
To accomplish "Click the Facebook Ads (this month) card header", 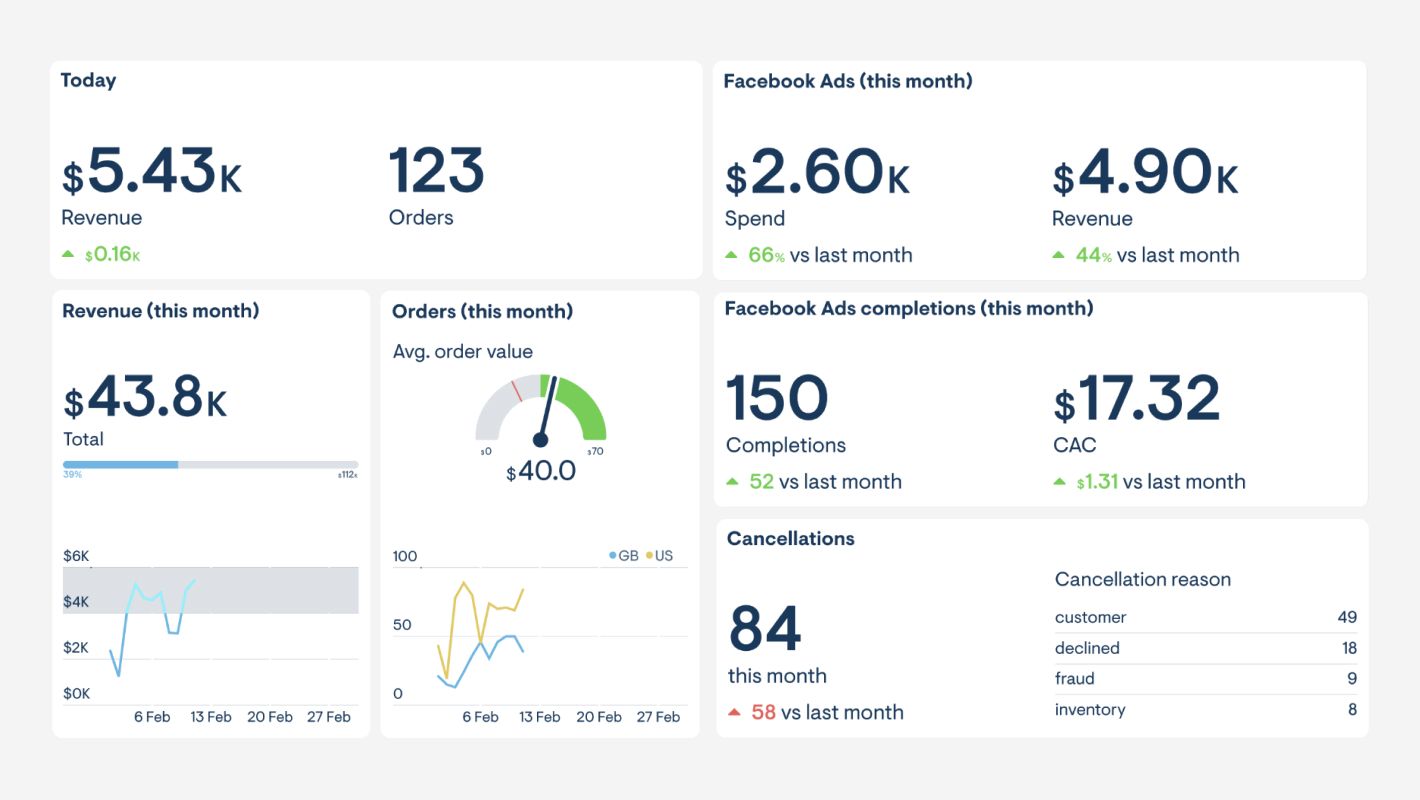I will coord(848,81).
